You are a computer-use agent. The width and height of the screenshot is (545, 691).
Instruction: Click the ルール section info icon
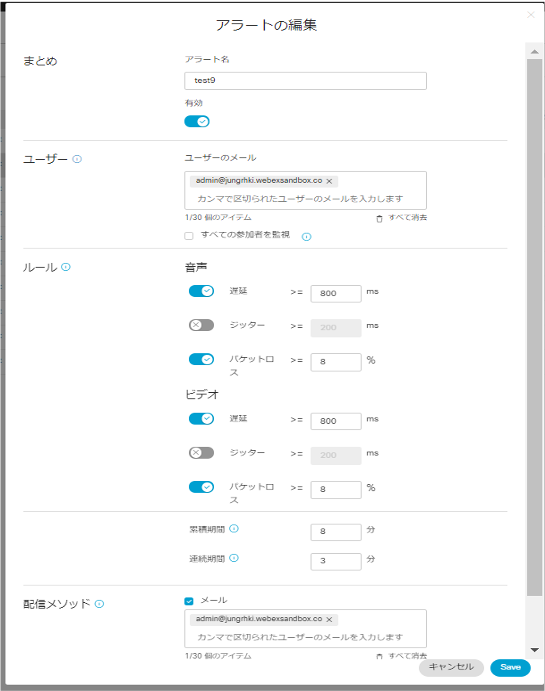66,267
